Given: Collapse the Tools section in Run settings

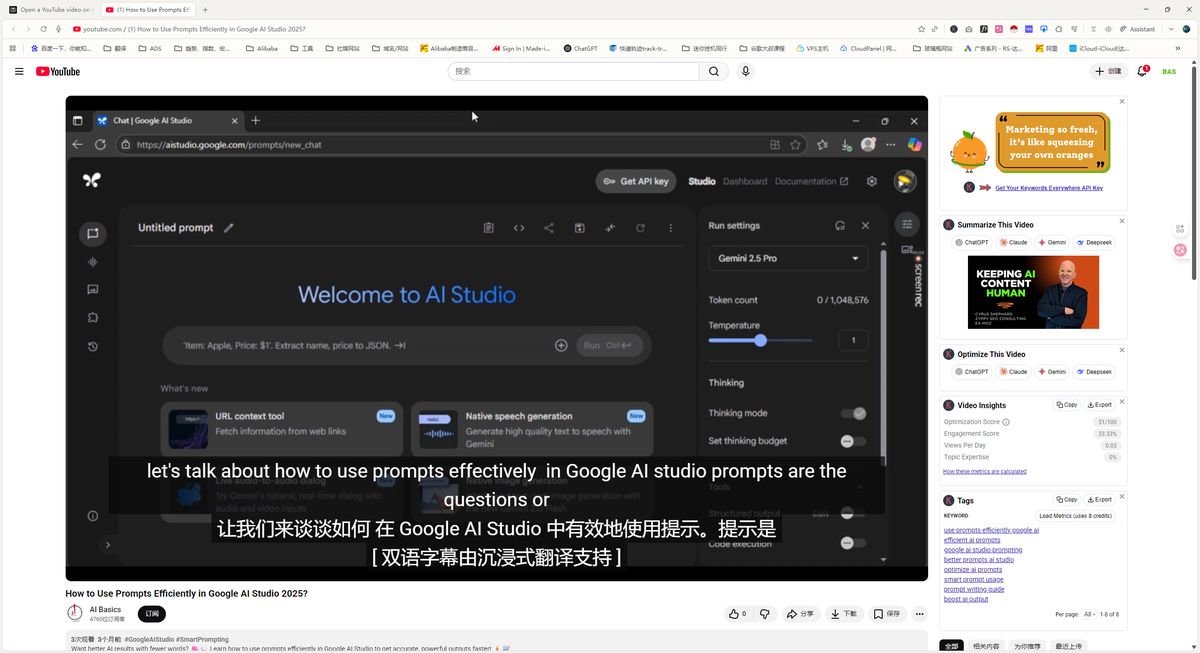Looking at the screenshot, I should [x=861, y=487].
